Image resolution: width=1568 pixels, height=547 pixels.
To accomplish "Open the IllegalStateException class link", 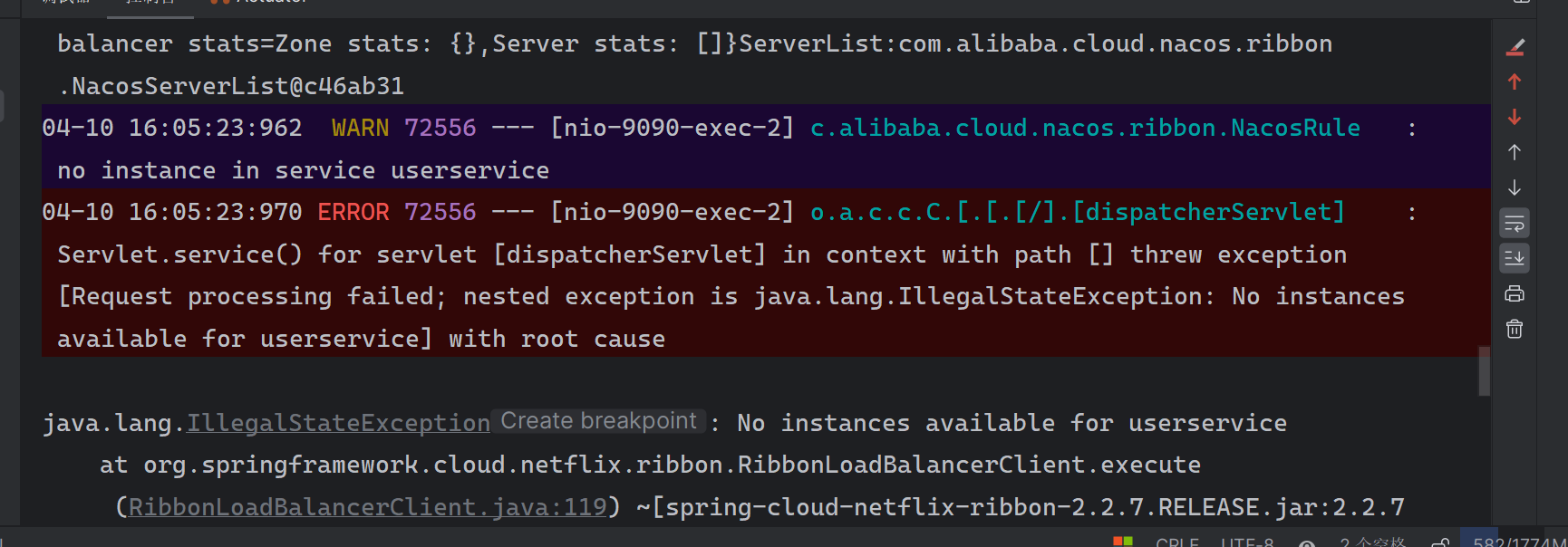I will point(338,423).
